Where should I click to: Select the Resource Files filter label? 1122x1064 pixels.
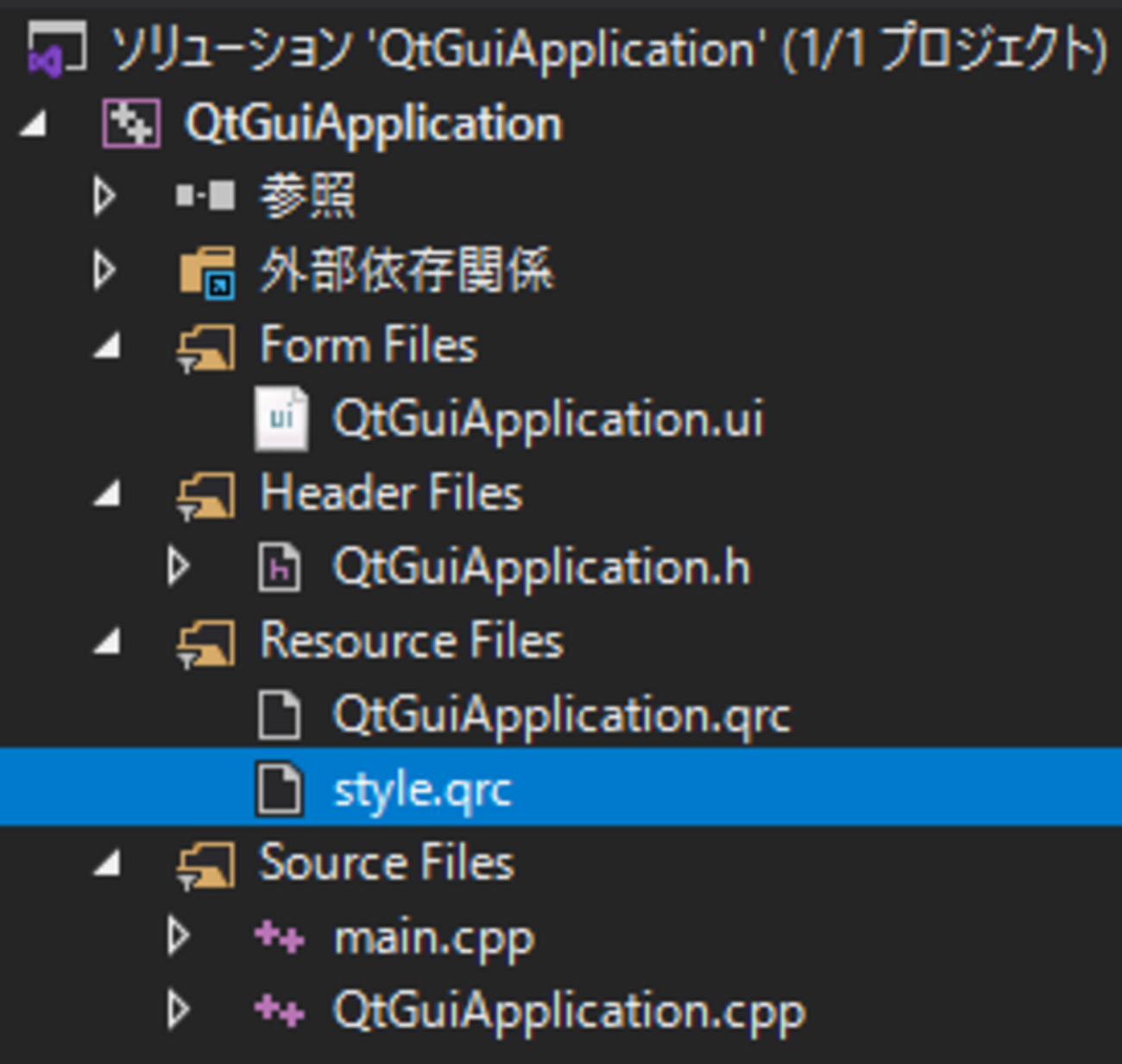(x=412, y=641)
